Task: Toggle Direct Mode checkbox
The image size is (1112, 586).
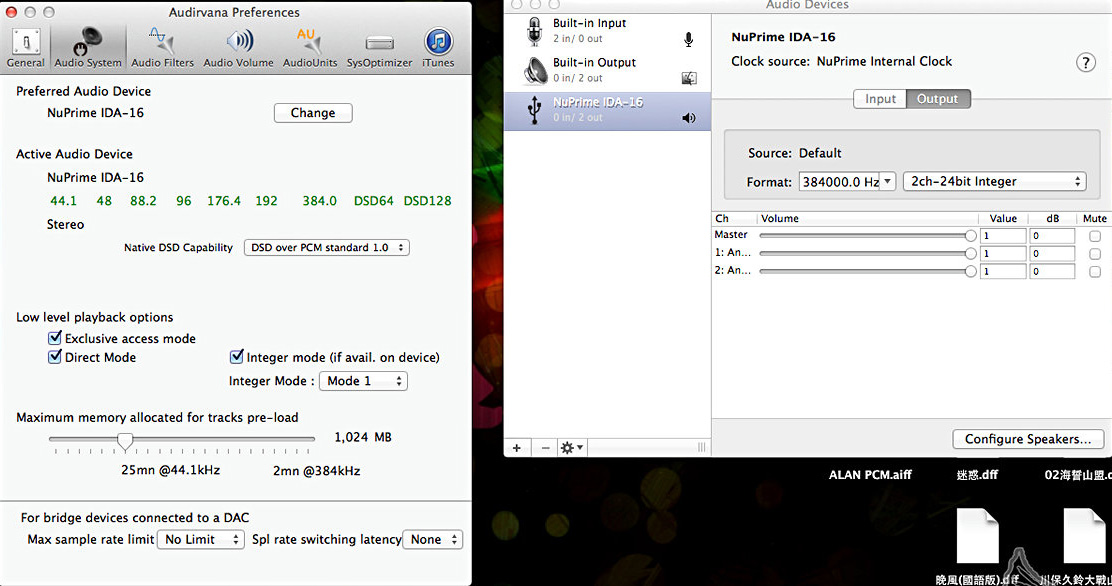Action: click(x=55, y=357)
